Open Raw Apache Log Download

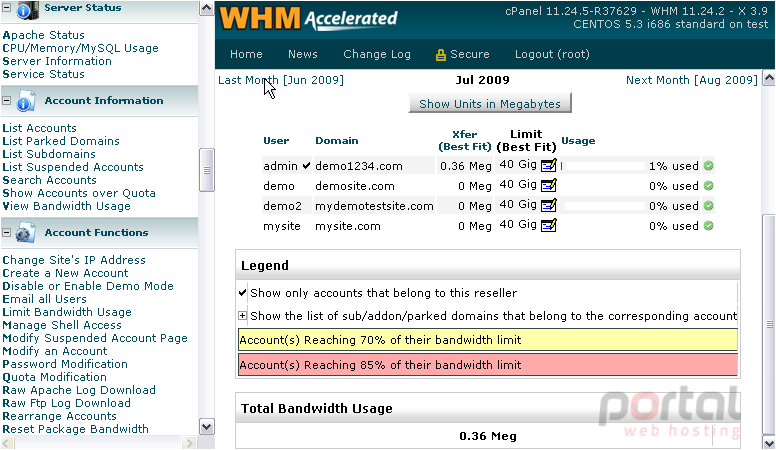tap(79, 390)
